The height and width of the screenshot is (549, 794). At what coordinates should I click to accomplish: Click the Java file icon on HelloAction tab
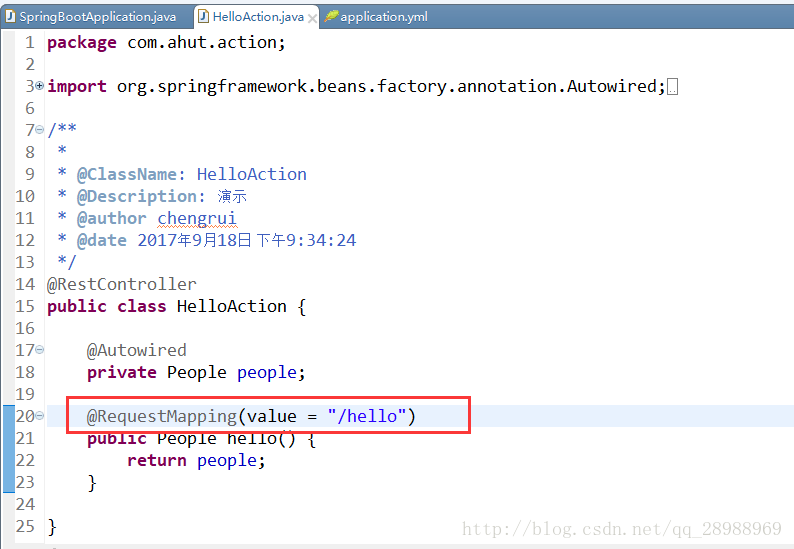203,17
